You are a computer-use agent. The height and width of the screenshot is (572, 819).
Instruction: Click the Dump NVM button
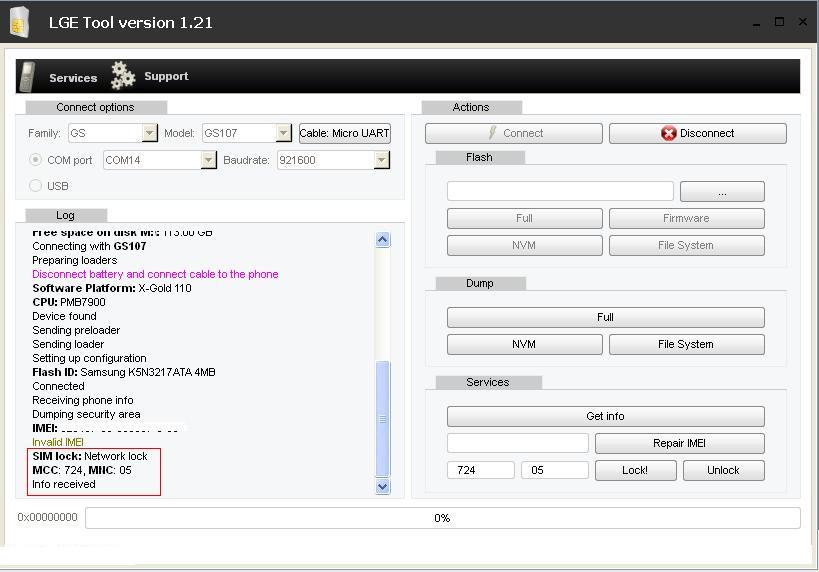pyautogui.click(x=524, y=344)
